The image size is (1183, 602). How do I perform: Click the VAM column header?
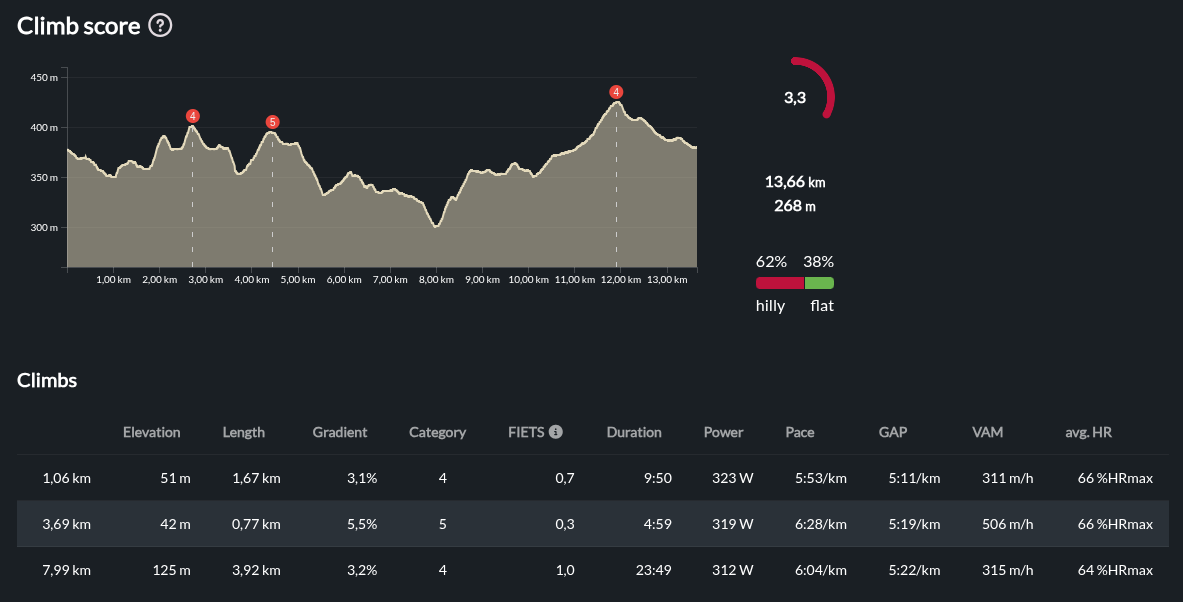(x=987, y=432)
